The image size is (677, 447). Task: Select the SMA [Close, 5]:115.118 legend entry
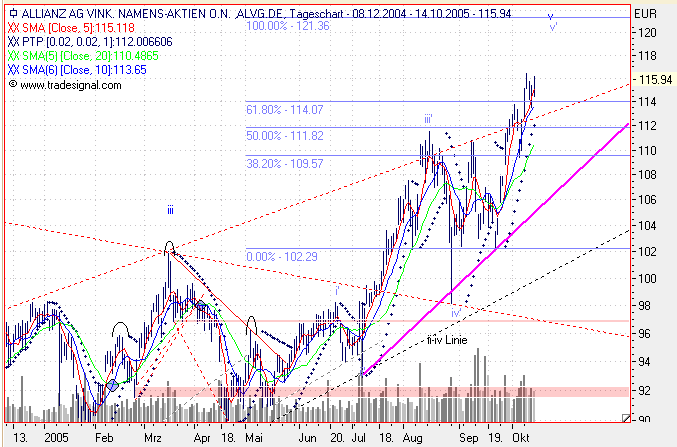click(x=78, y=28)
